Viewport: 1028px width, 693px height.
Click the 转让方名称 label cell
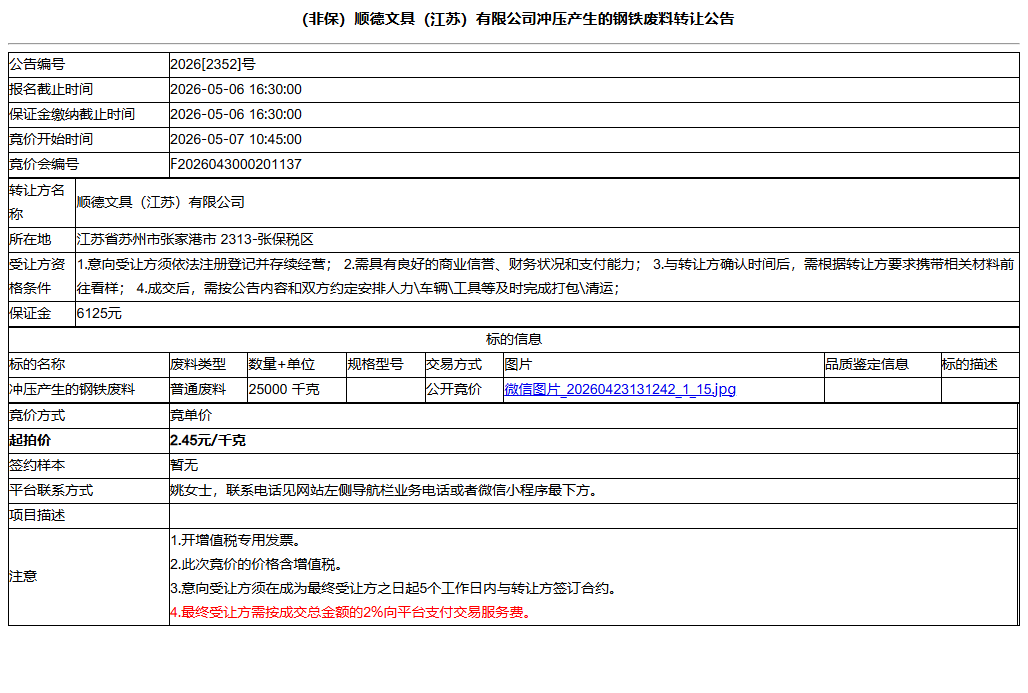[42, 203]
